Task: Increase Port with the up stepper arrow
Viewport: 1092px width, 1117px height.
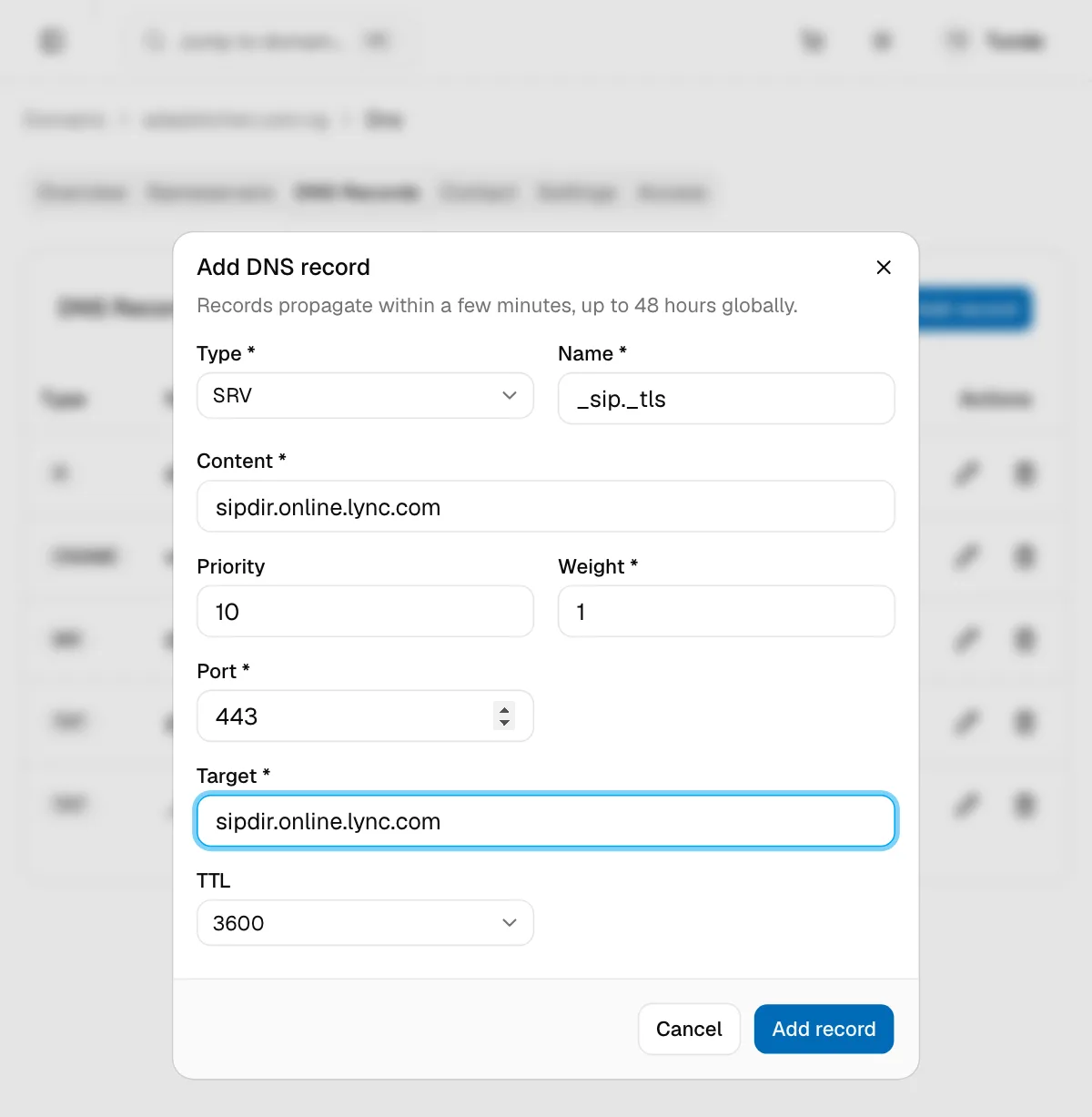Action: tap(504, 709)
